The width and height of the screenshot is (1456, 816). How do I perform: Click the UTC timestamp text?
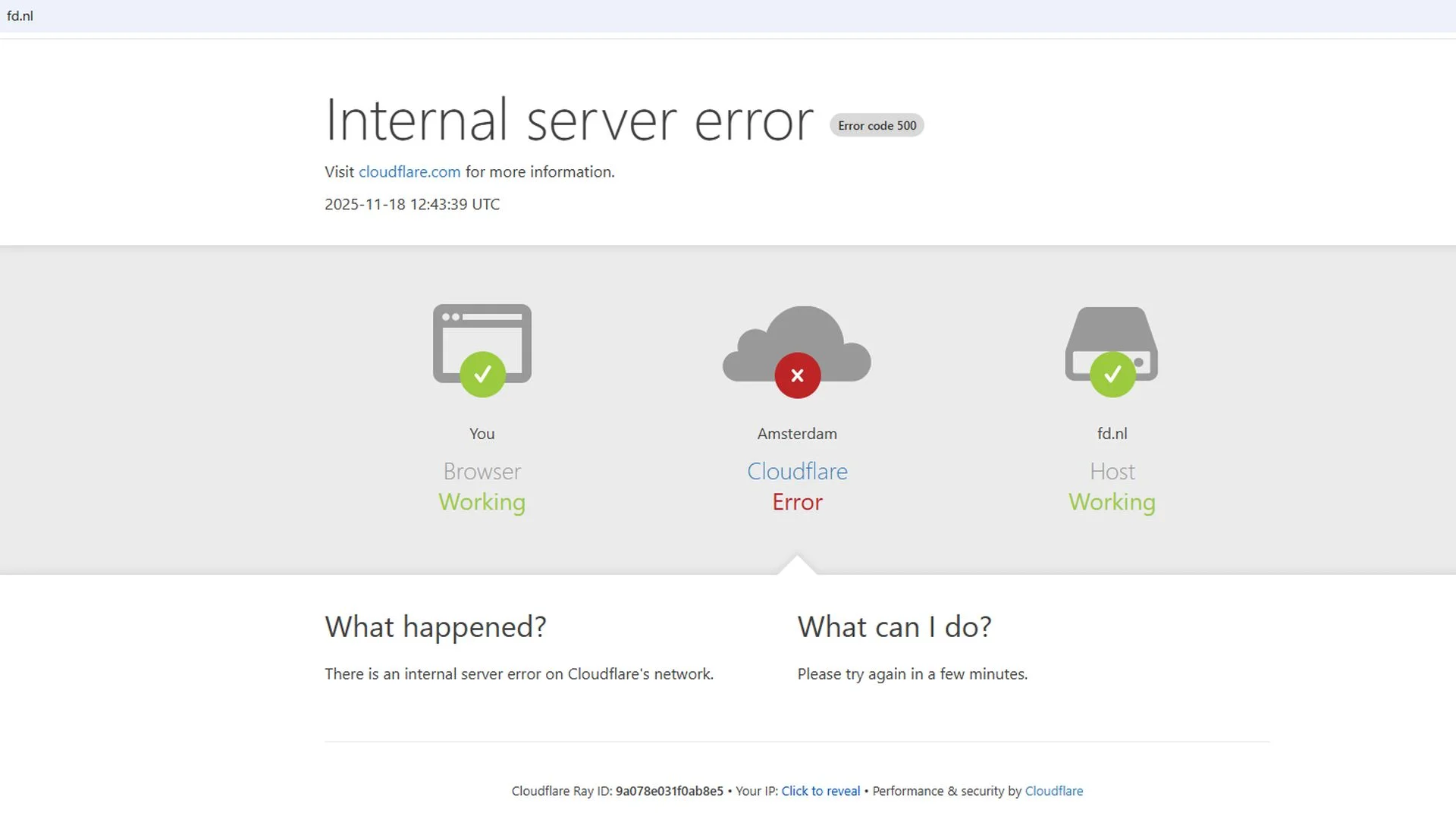coord(412,205)
